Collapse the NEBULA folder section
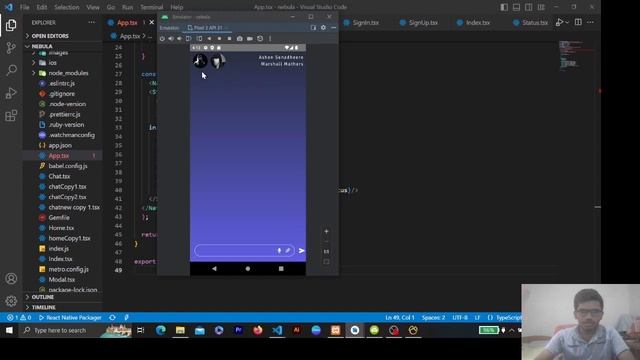This screenshot has height=360, width=640. 42,47
